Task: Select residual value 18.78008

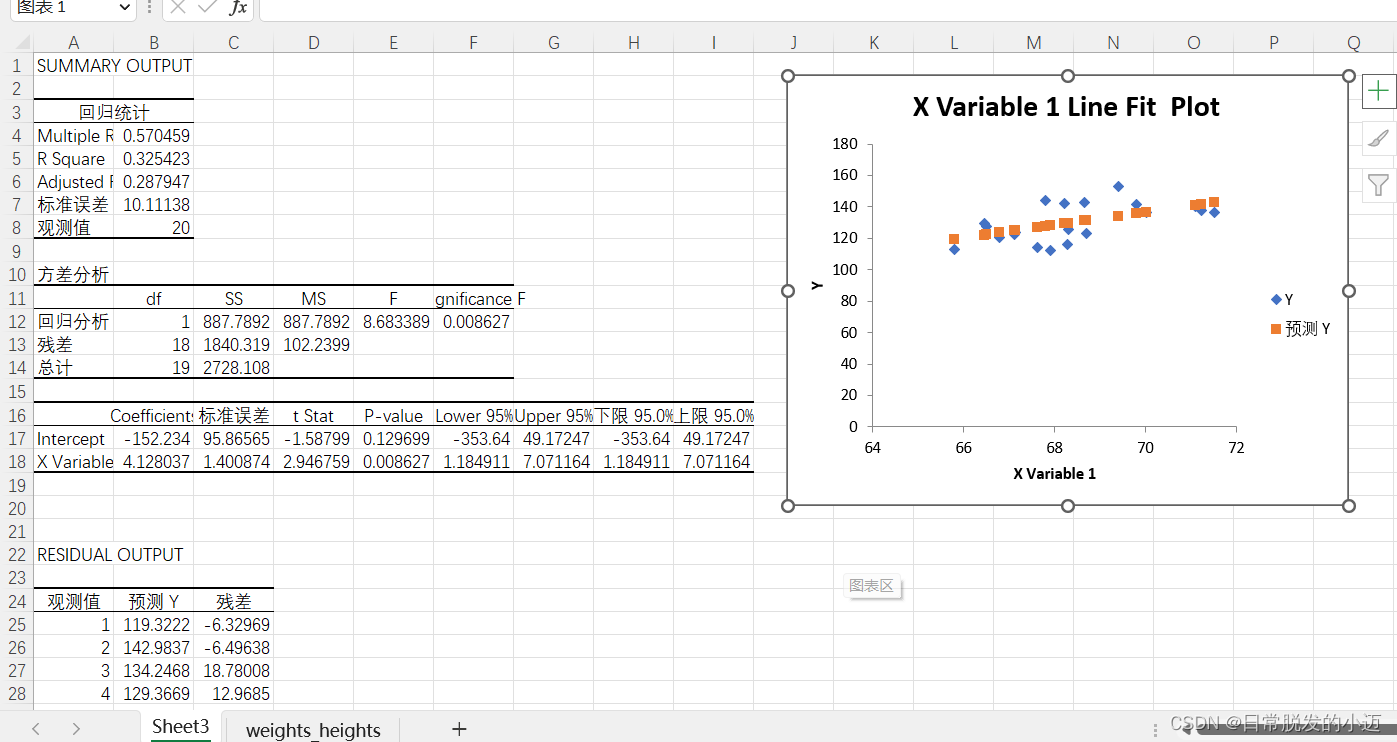Action: (233, 670)
